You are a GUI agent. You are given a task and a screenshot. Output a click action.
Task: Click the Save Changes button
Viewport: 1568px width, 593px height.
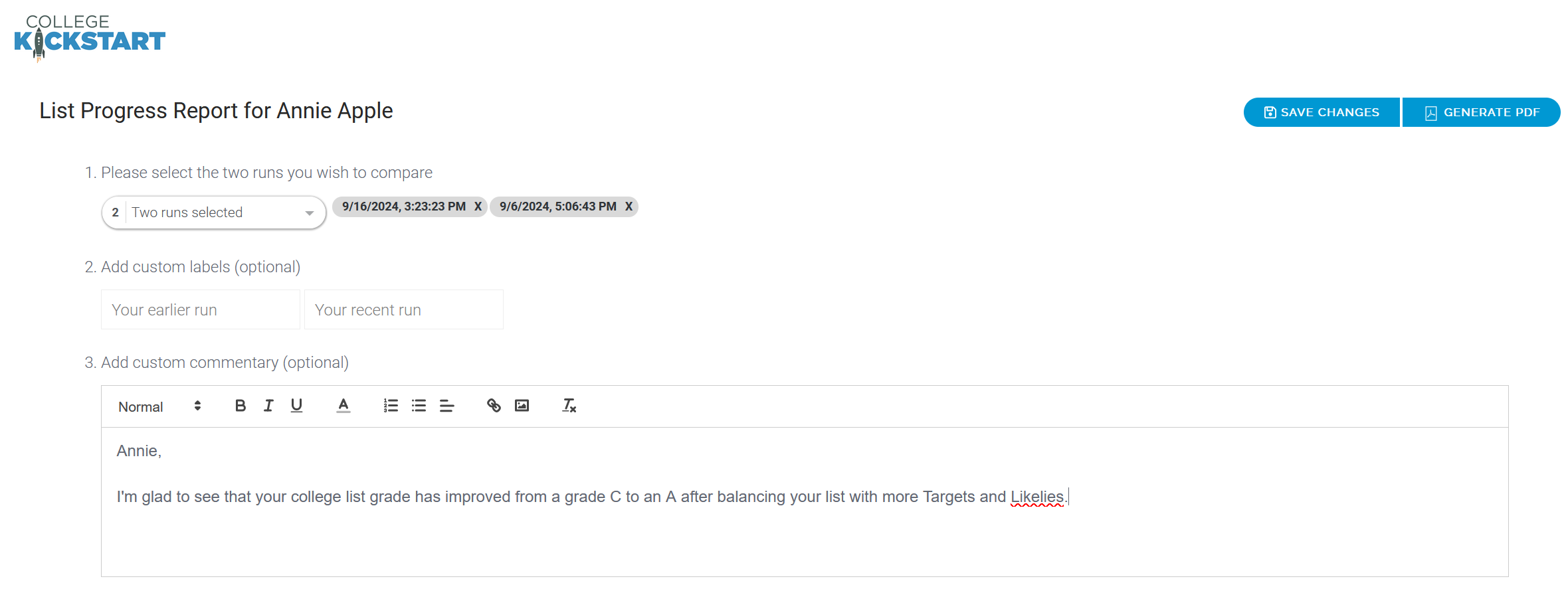[1322, 112]
